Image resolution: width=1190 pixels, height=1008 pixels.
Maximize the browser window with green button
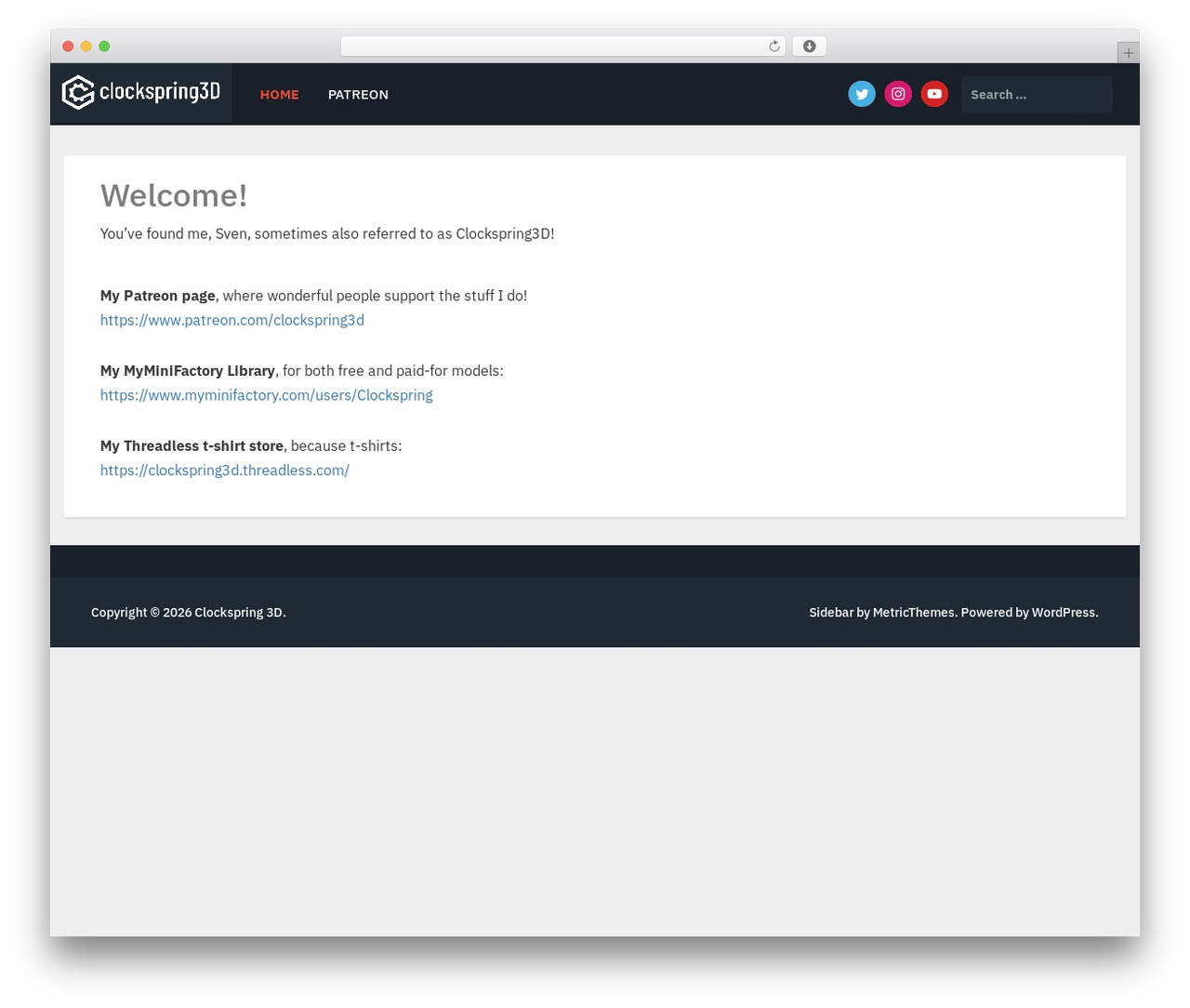tap(104, 46)
